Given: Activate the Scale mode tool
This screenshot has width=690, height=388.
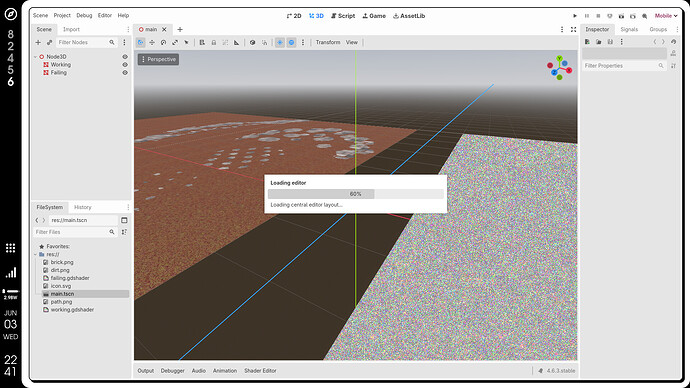Looking at the screenshot, I should pyautogui.click(x=175, y=42).
